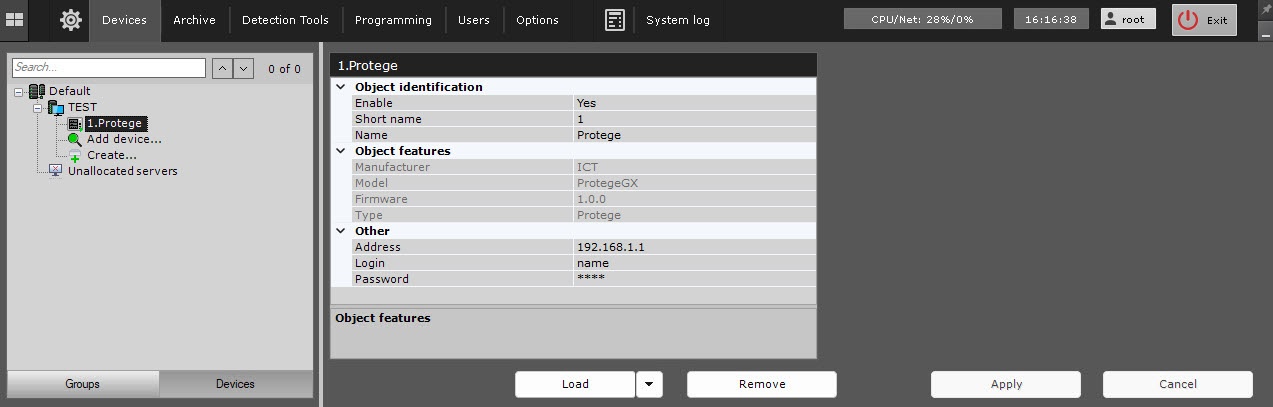Open the Load button dropdown arrow
This screenshot has width=1273, height=407.
coord(649,384)
